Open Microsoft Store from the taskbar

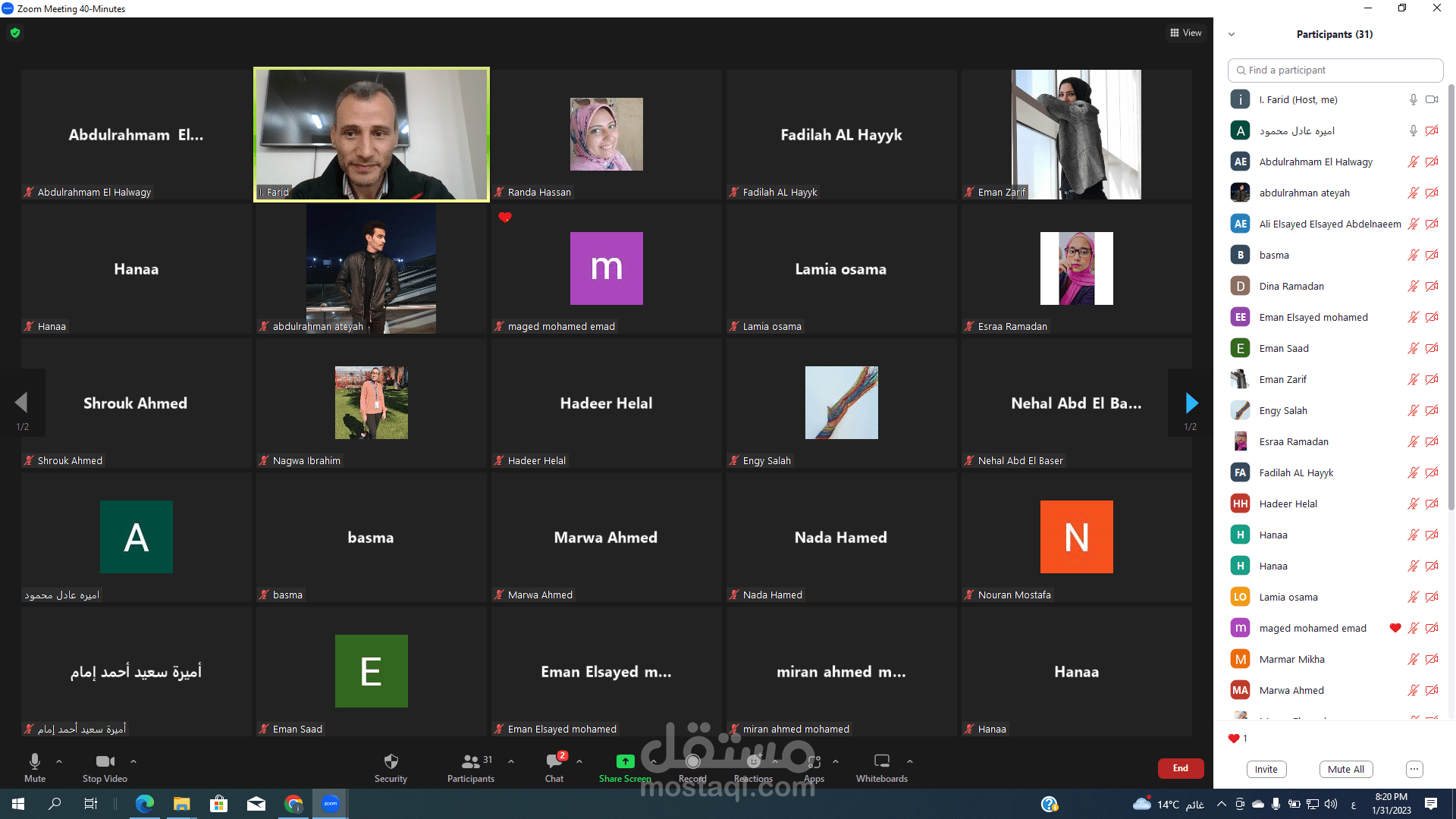click(x=218, y=804)
